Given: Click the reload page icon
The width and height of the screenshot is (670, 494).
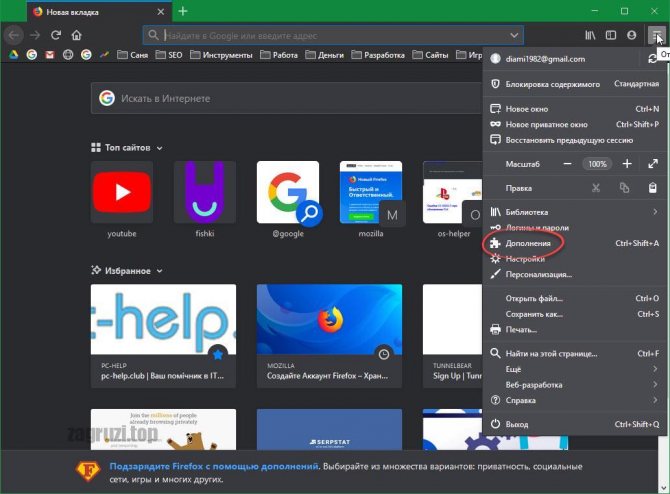Looking at the screenshot, I should click(56, 35).
